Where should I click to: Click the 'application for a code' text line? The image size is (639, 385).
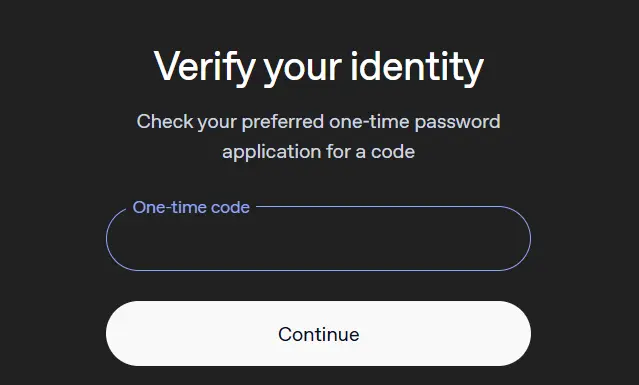click(318, 152)
